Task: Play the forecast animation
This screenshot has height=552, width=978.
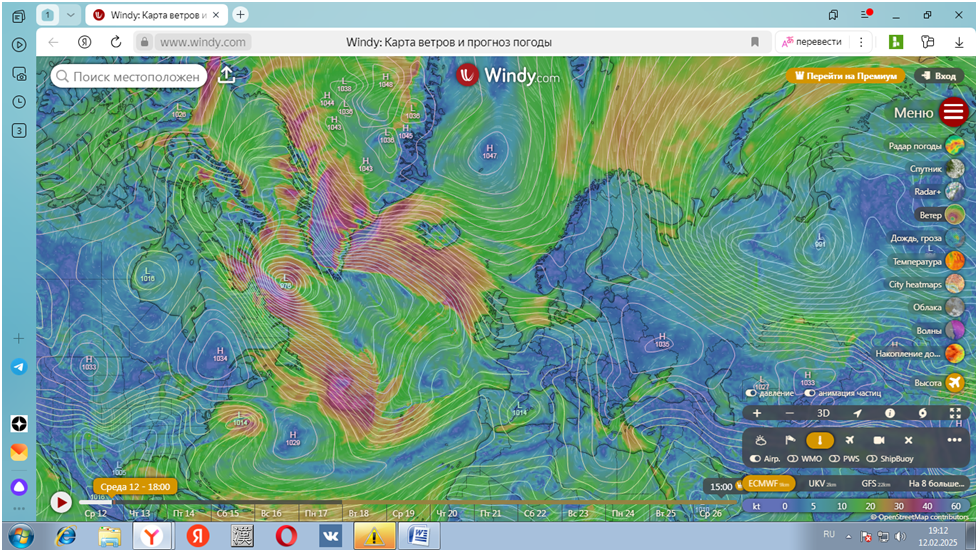Action: coord(61,502)
